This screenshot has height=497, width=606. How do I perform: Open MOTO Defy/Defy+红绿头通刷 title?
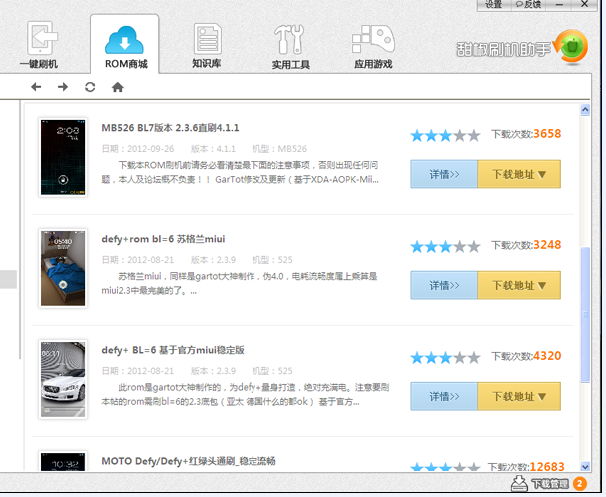coord(188,461)
